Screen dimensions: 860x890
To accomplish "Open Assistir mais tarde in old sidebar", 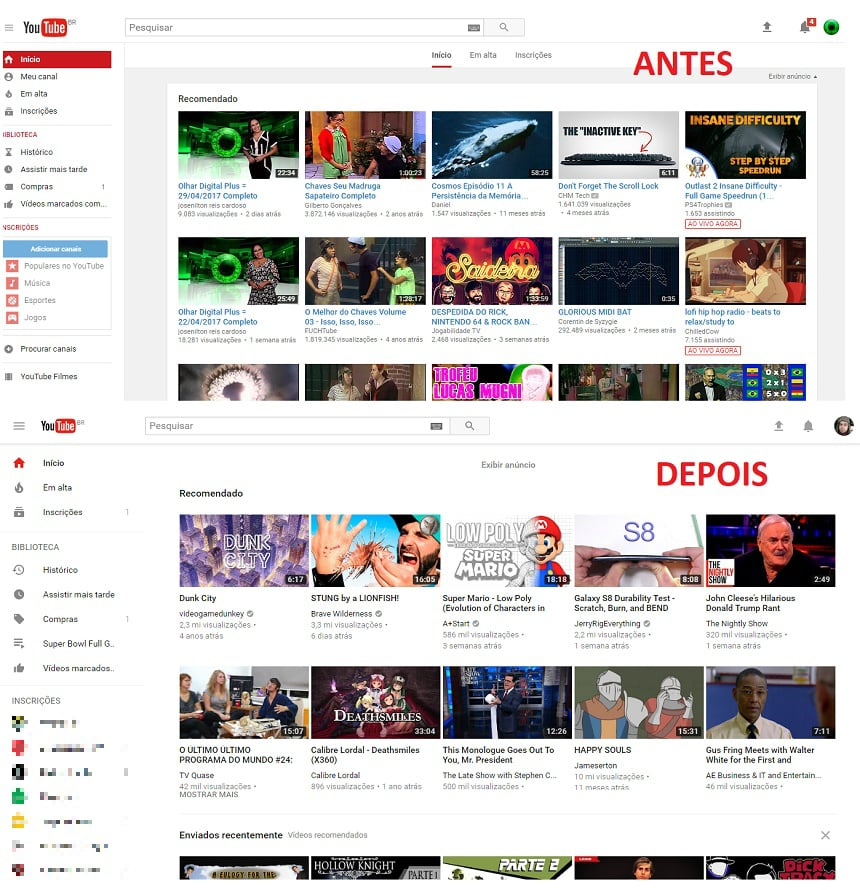I will coord(53,169).
